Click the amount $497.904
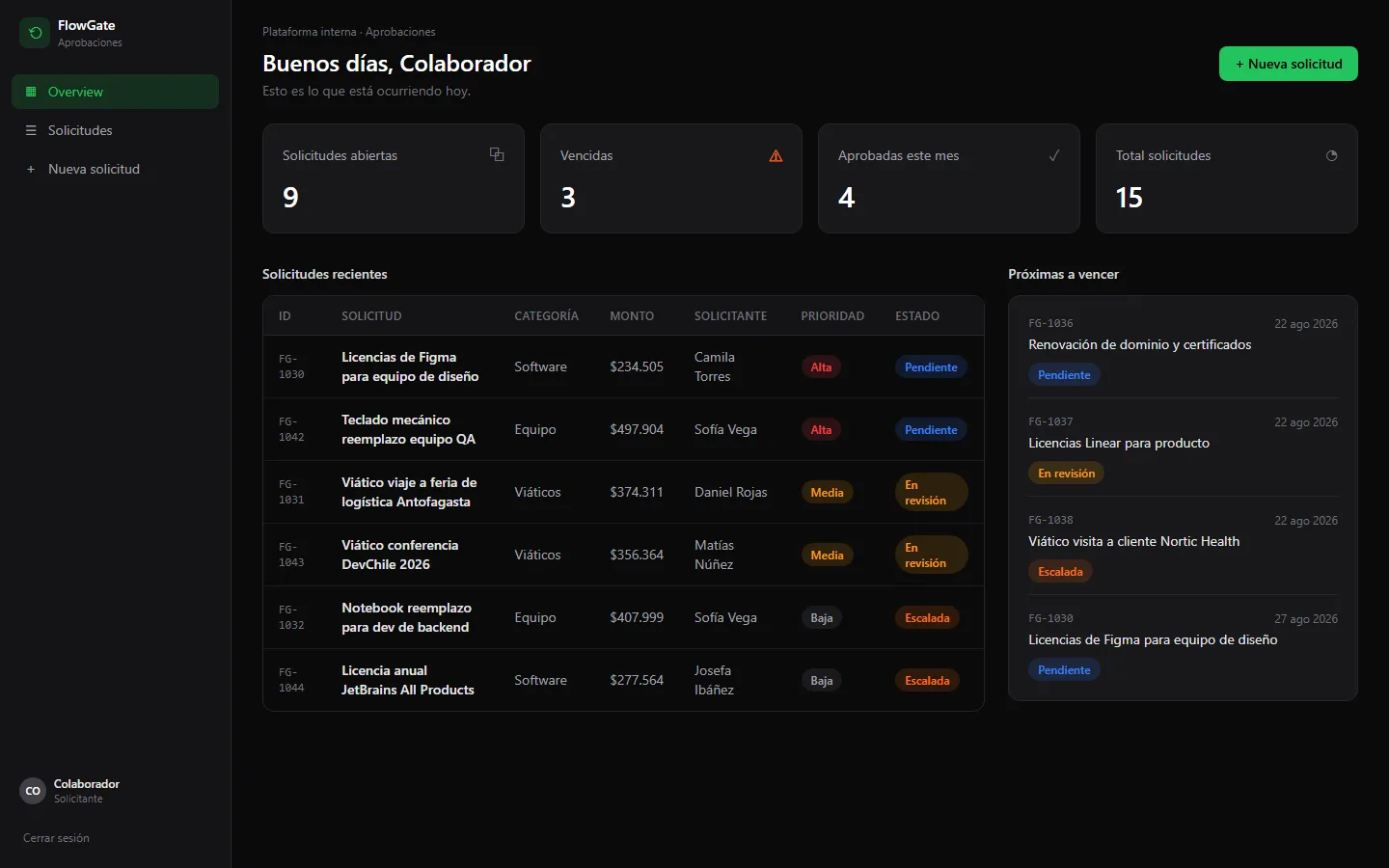The width and height of the screenshot is (1389, 868). 637,429
